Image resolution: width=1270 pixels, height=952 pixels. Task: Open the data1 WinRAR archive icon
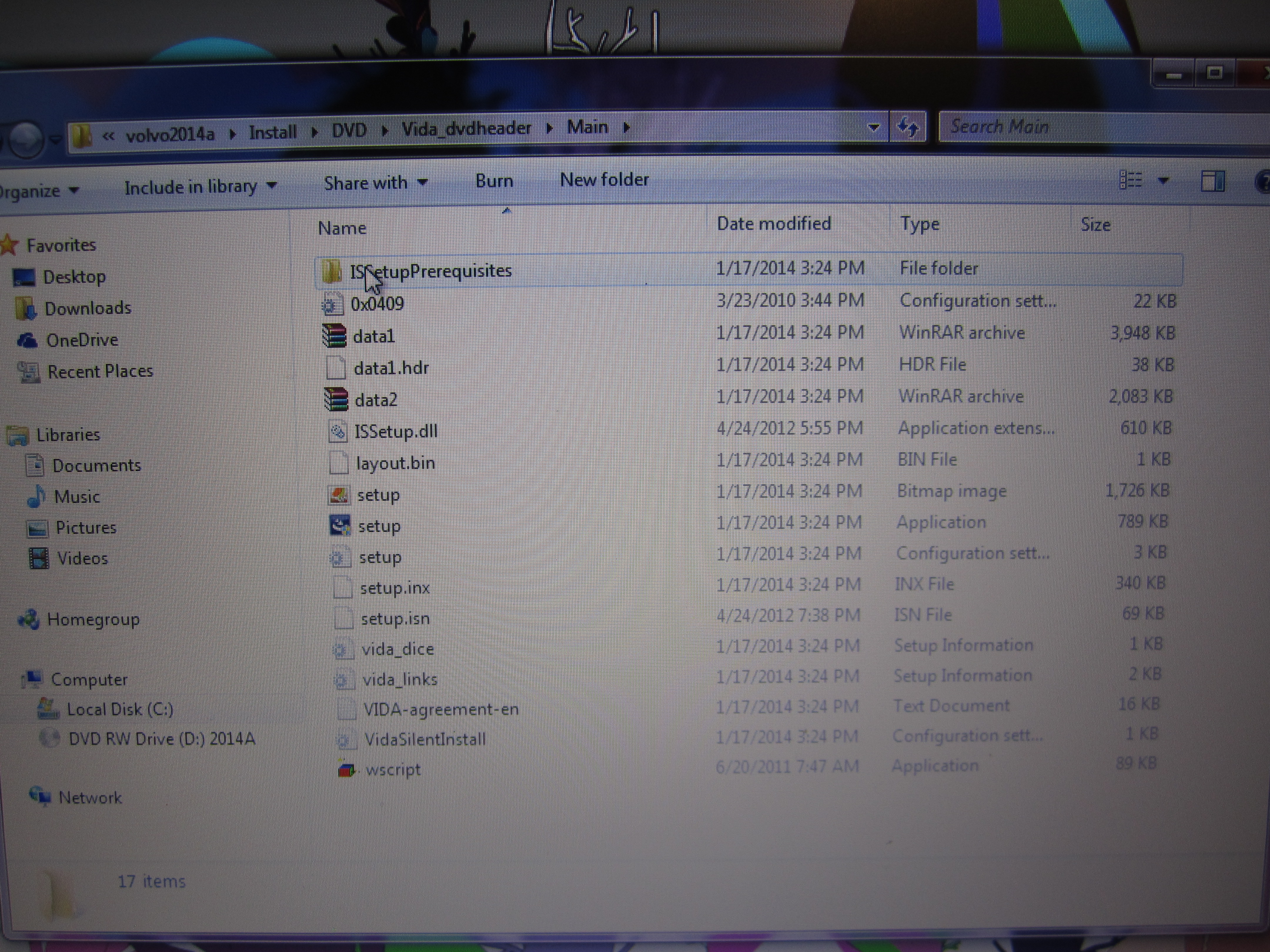pyautogui.click(x=334, y=336)
